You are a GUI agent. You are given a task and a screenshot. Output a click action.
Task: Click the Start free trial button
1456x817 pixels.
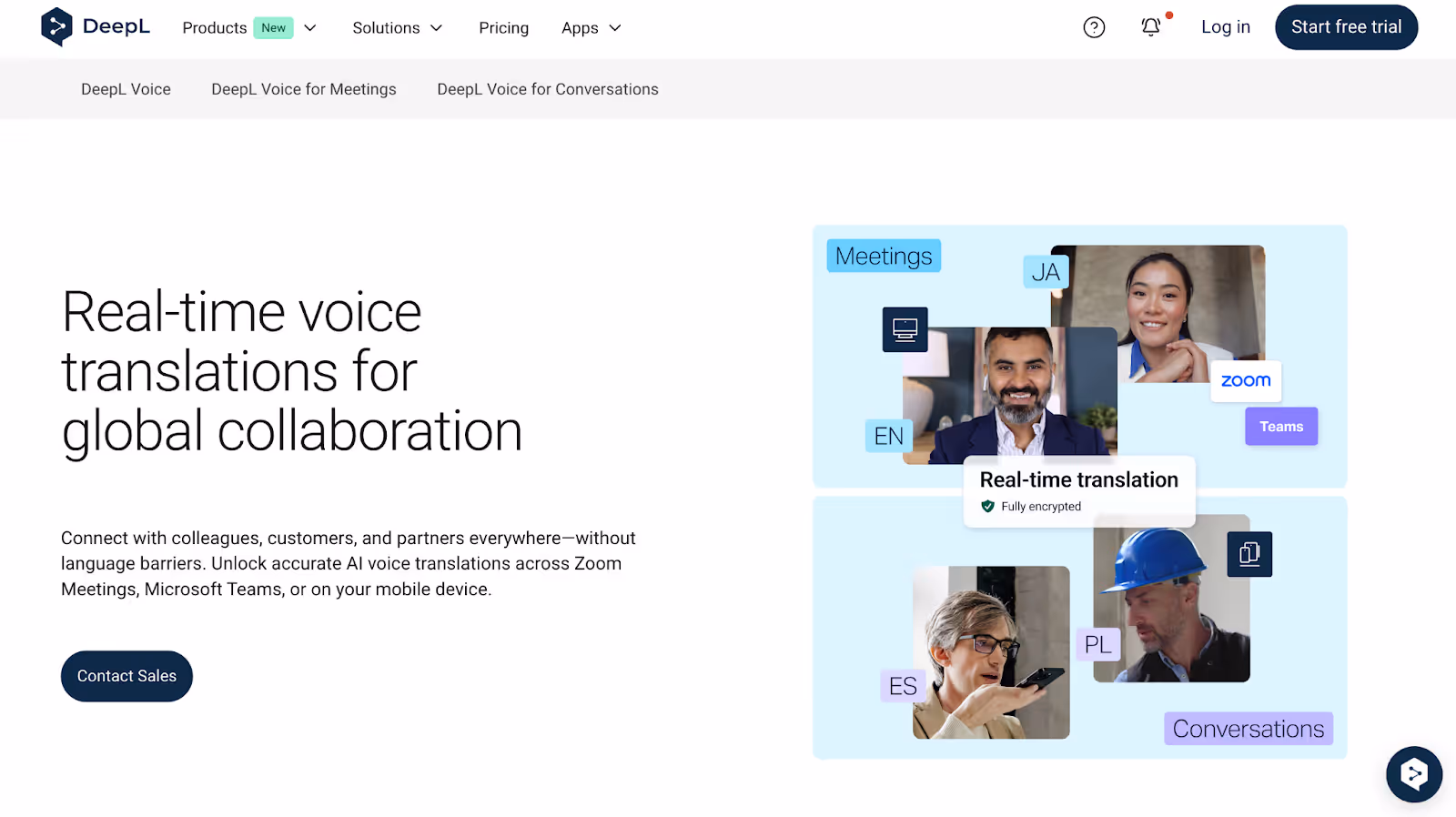click(x=1346, y=27)
